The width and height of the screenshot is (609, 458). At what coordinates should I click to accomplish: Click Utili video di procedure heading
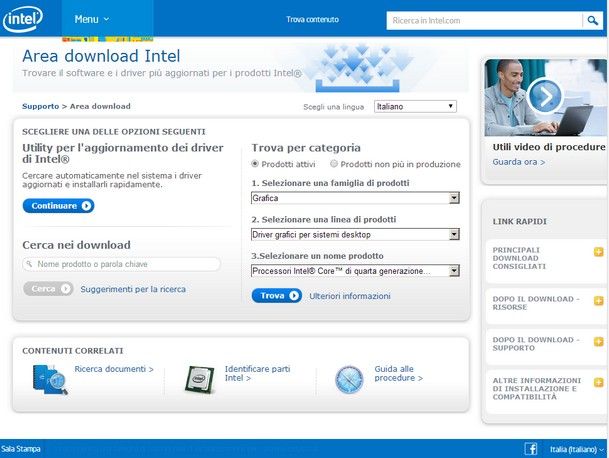549,147
